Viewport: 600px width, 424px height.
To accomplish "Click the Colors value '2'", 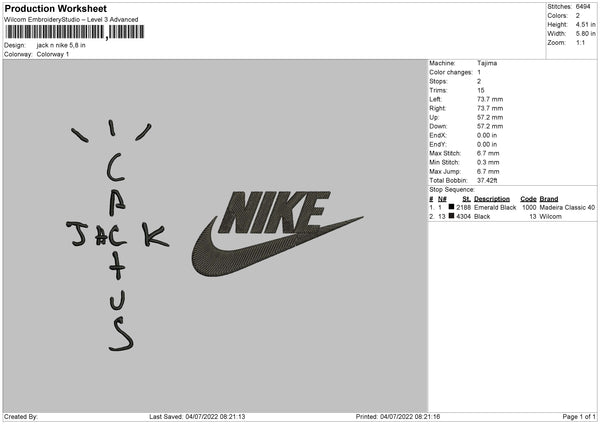I will point(578,16).
